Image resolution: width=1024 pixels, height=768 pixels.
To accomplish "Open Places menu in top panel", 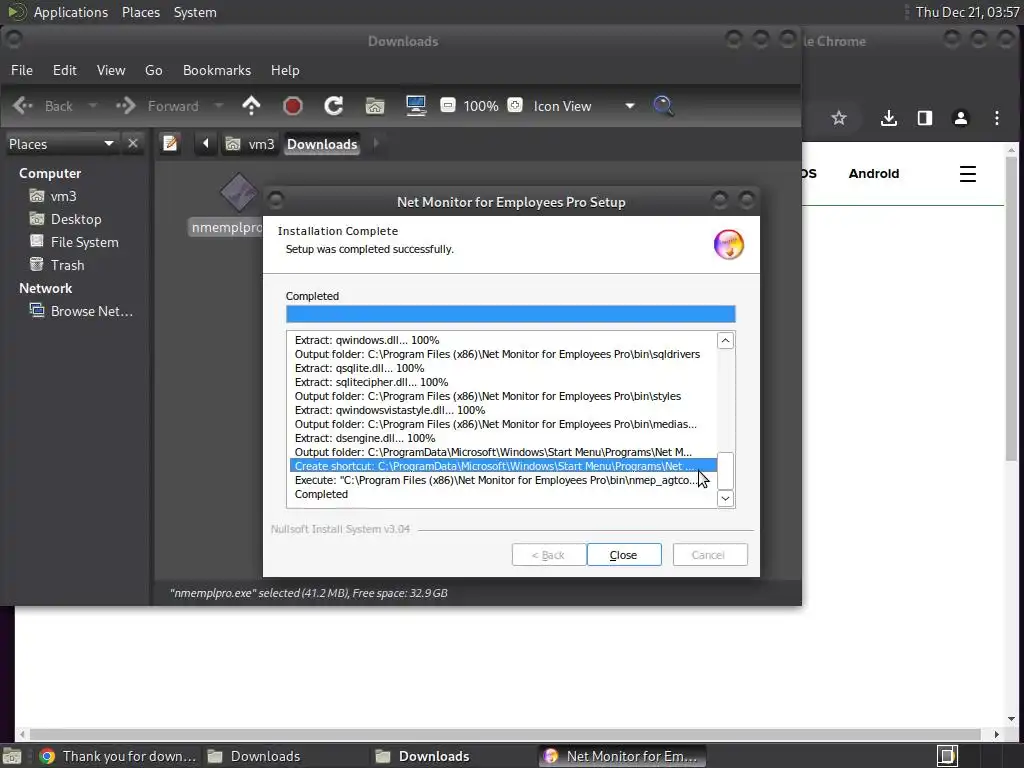I will [140, 12].
